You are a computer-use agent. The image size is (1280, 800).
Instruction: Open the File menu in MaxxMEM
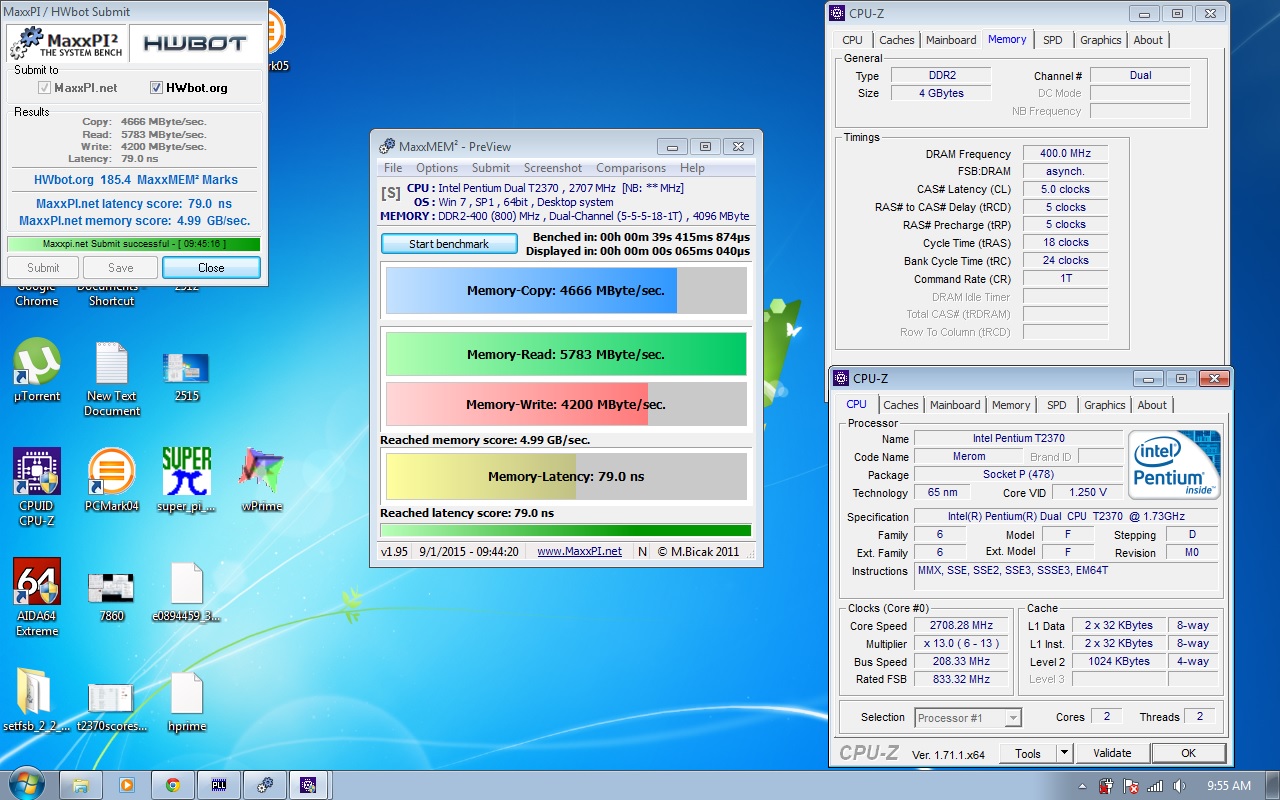click(393, 168)
